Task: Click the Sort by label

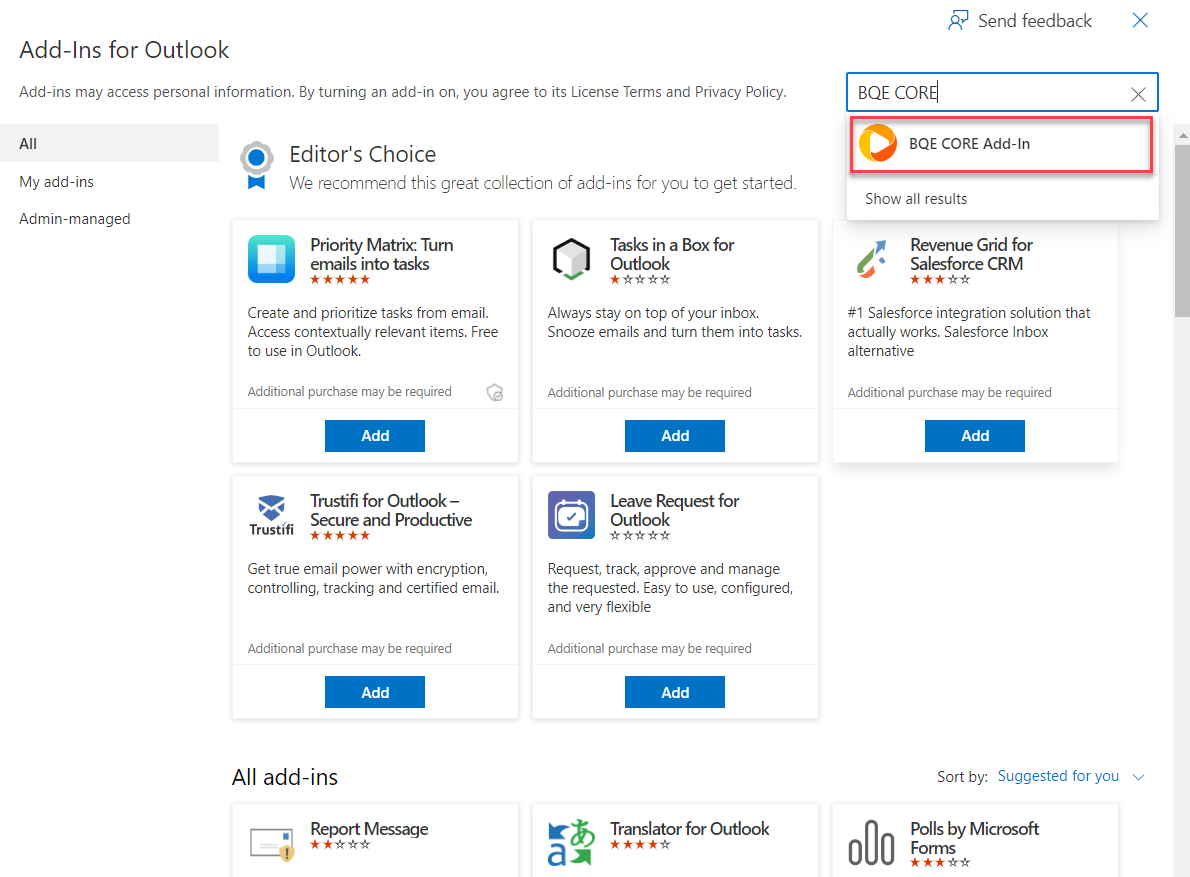Action: click(962, 777)
